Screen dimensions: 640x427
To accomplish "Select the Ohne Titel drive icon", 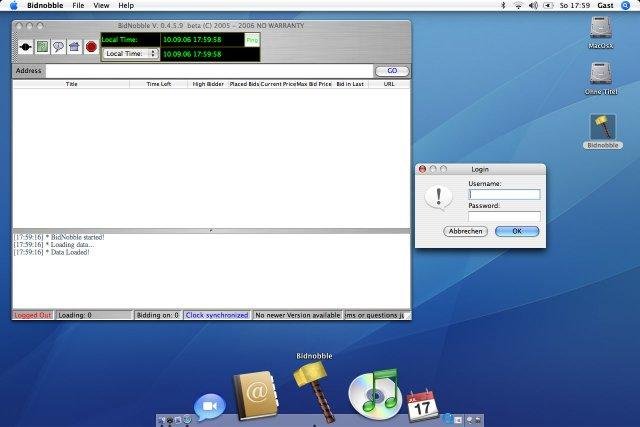I will [x=601, y=78].
